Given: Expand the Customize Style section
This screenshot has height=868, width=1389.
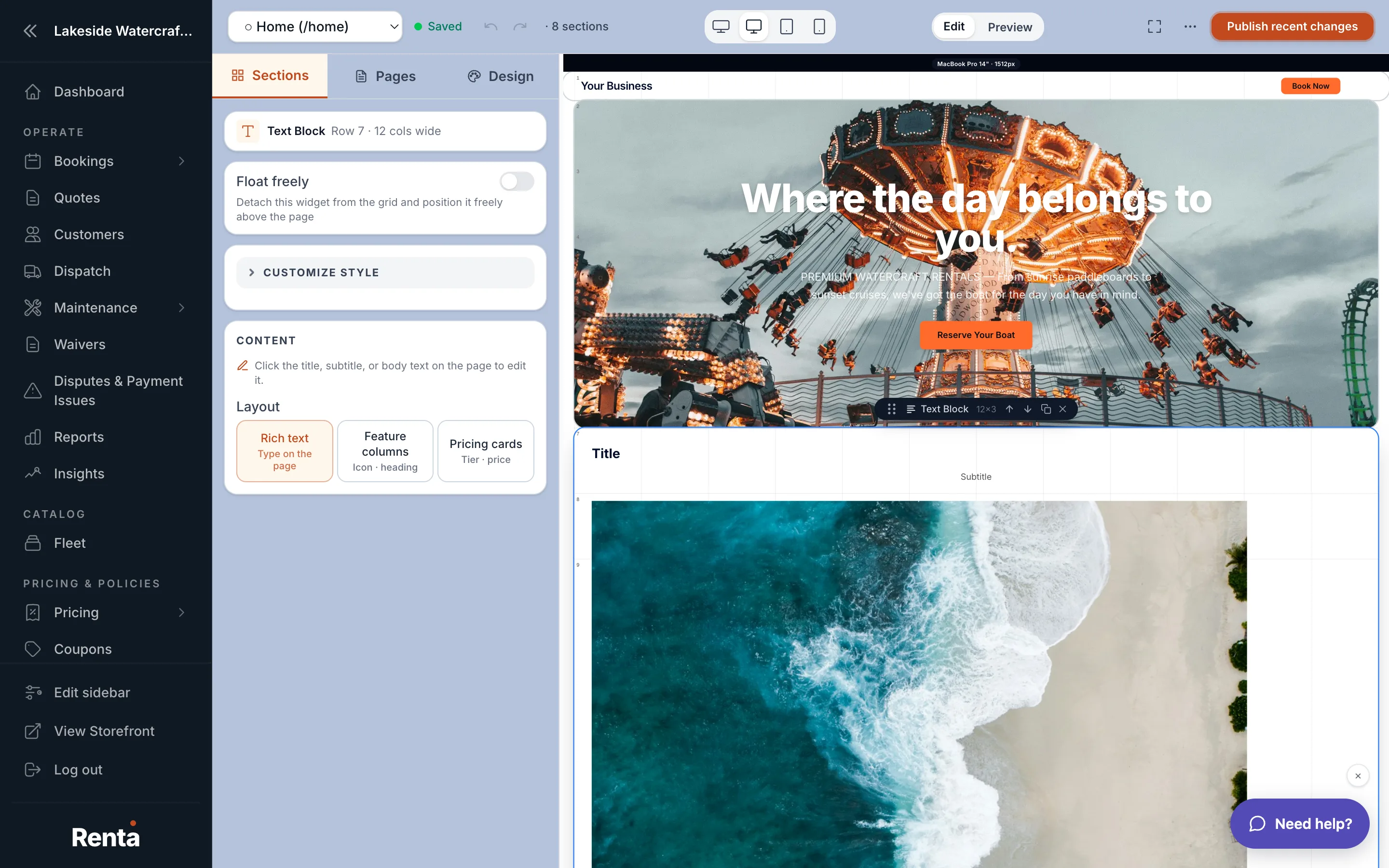Looking at the screenshot, I should (385, 272).
